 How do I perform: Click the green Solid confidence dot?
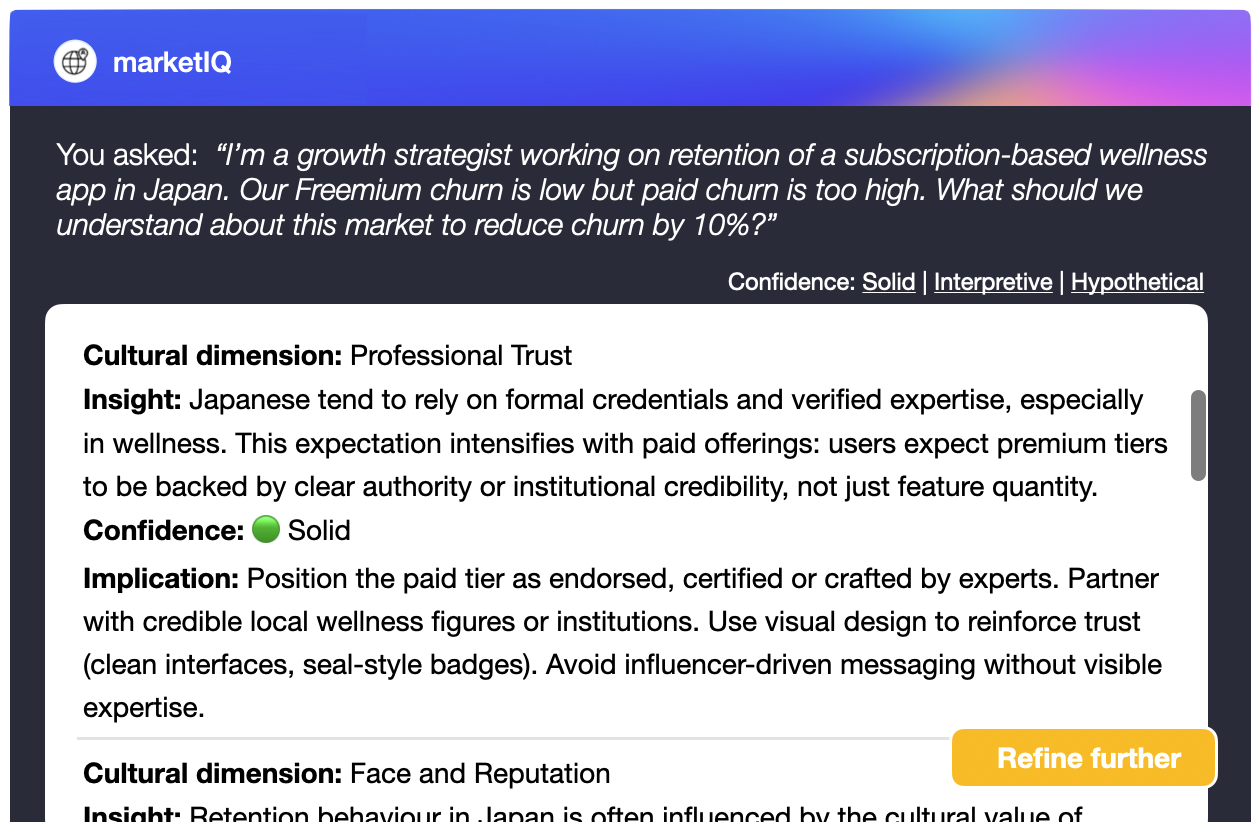click(x=265, y=530)
